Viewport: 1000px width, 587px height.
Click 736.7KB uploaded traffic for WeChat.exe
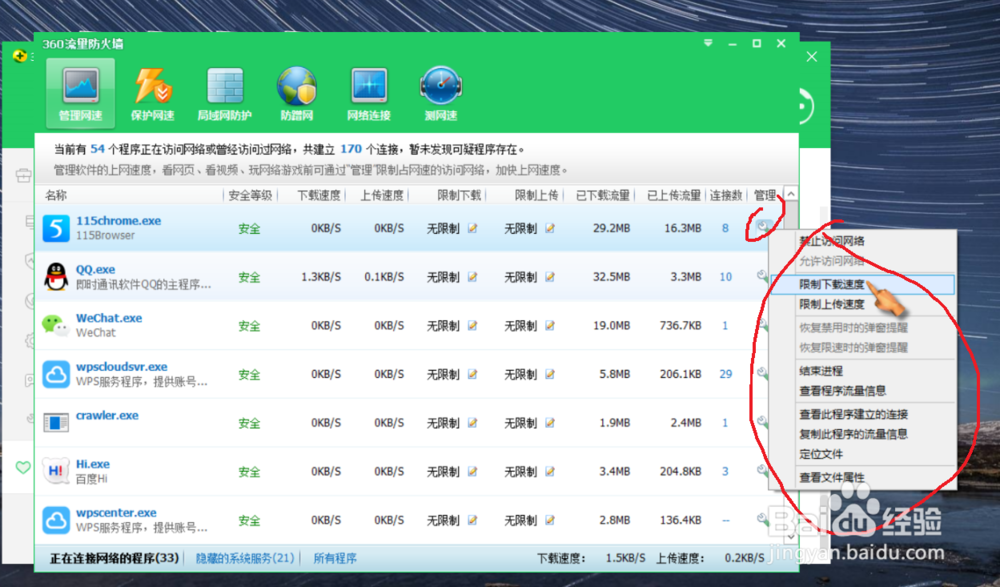(680, 325)
